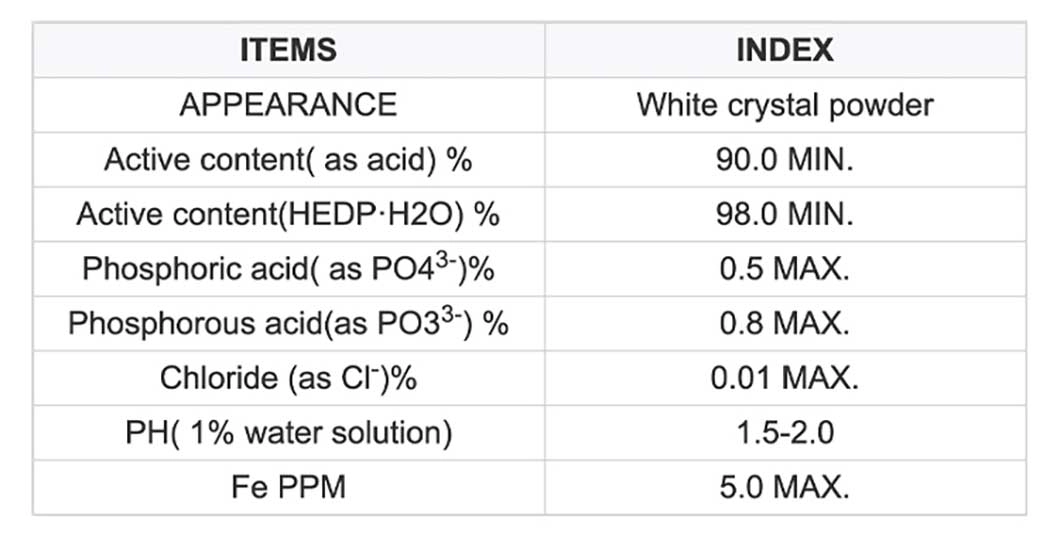Click the '0.8 MAX.' value
The image size is (1060, 537).
[x=784, y=324]
